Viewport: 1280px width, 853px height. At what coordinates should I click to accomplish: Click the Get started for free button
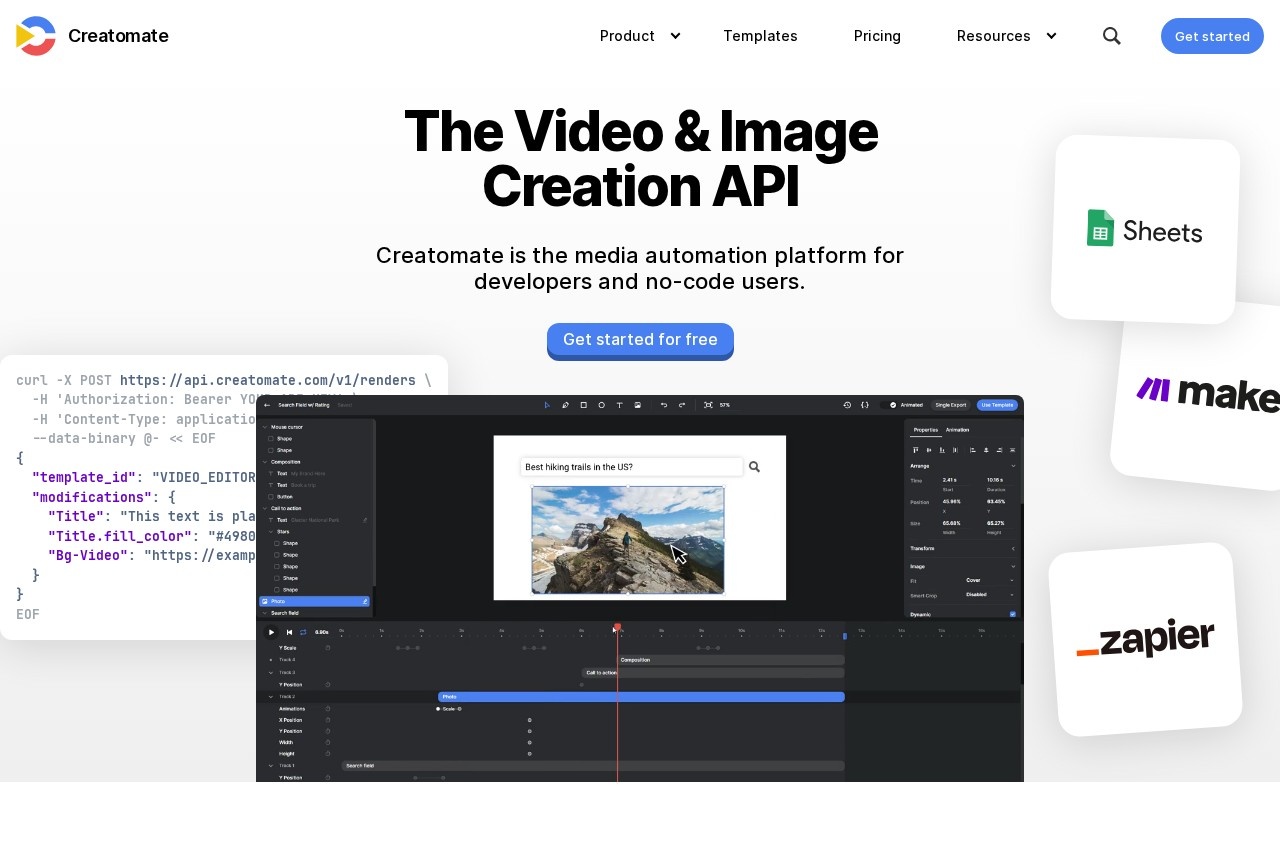[x=640, y=339]
